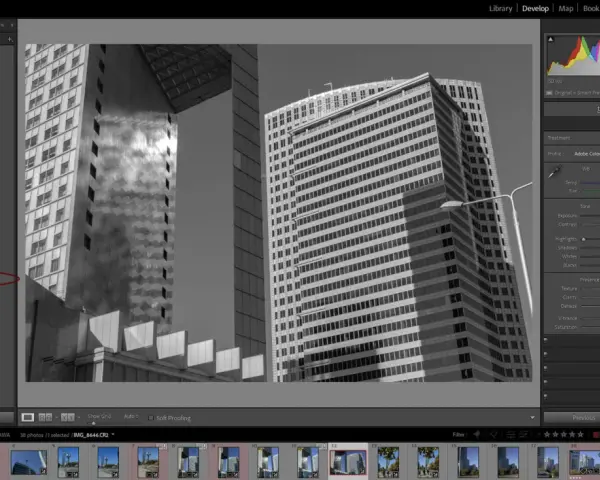This screenshot has width=600, height=480.
Task: Select filmstrip thumbnail number 7
Action: 148,462
